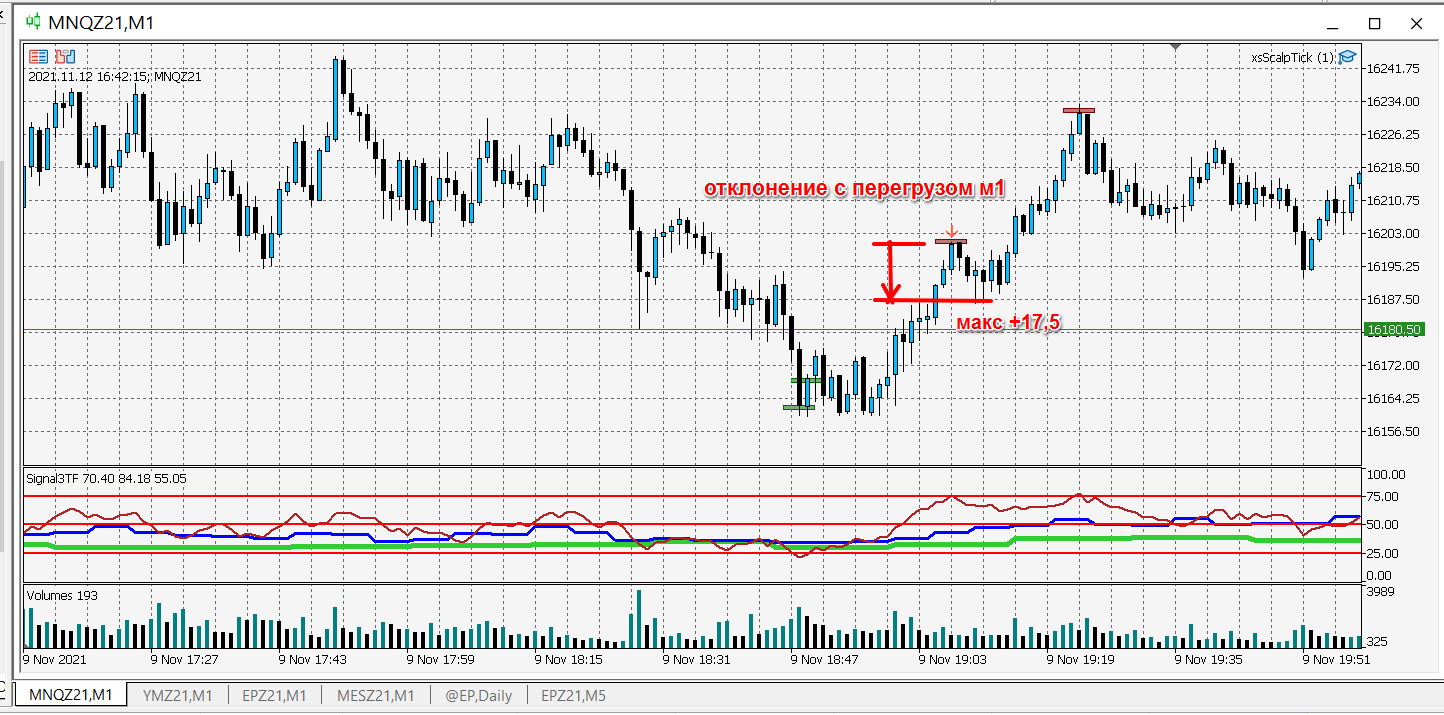Click the 16156.50 price scale value
The height and width of the screenshot is (715, 1444).
(x=1394, y=431)
